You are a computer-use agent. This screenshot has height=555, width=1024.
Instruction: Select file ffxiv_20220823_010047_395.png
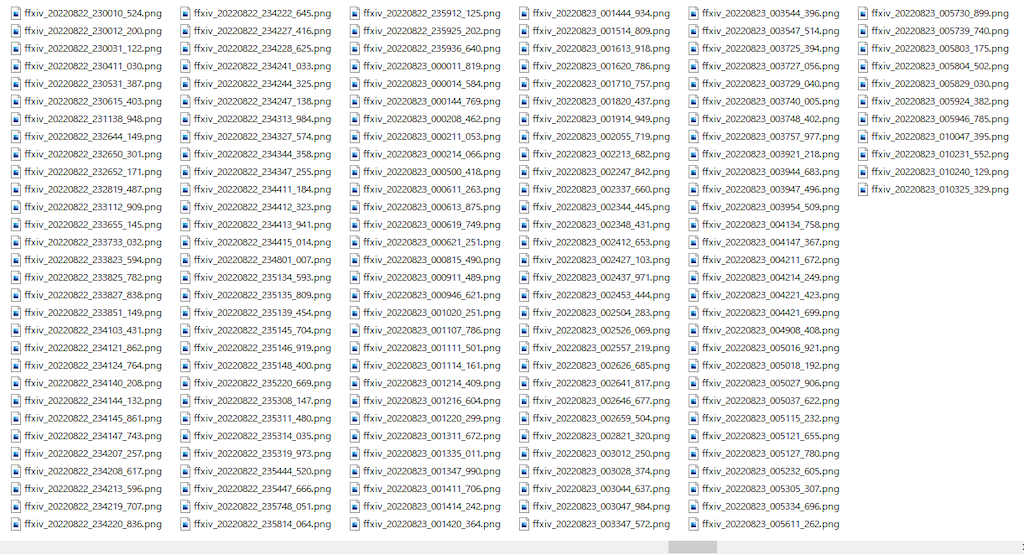pyautogui.click(x=940, y=136)
